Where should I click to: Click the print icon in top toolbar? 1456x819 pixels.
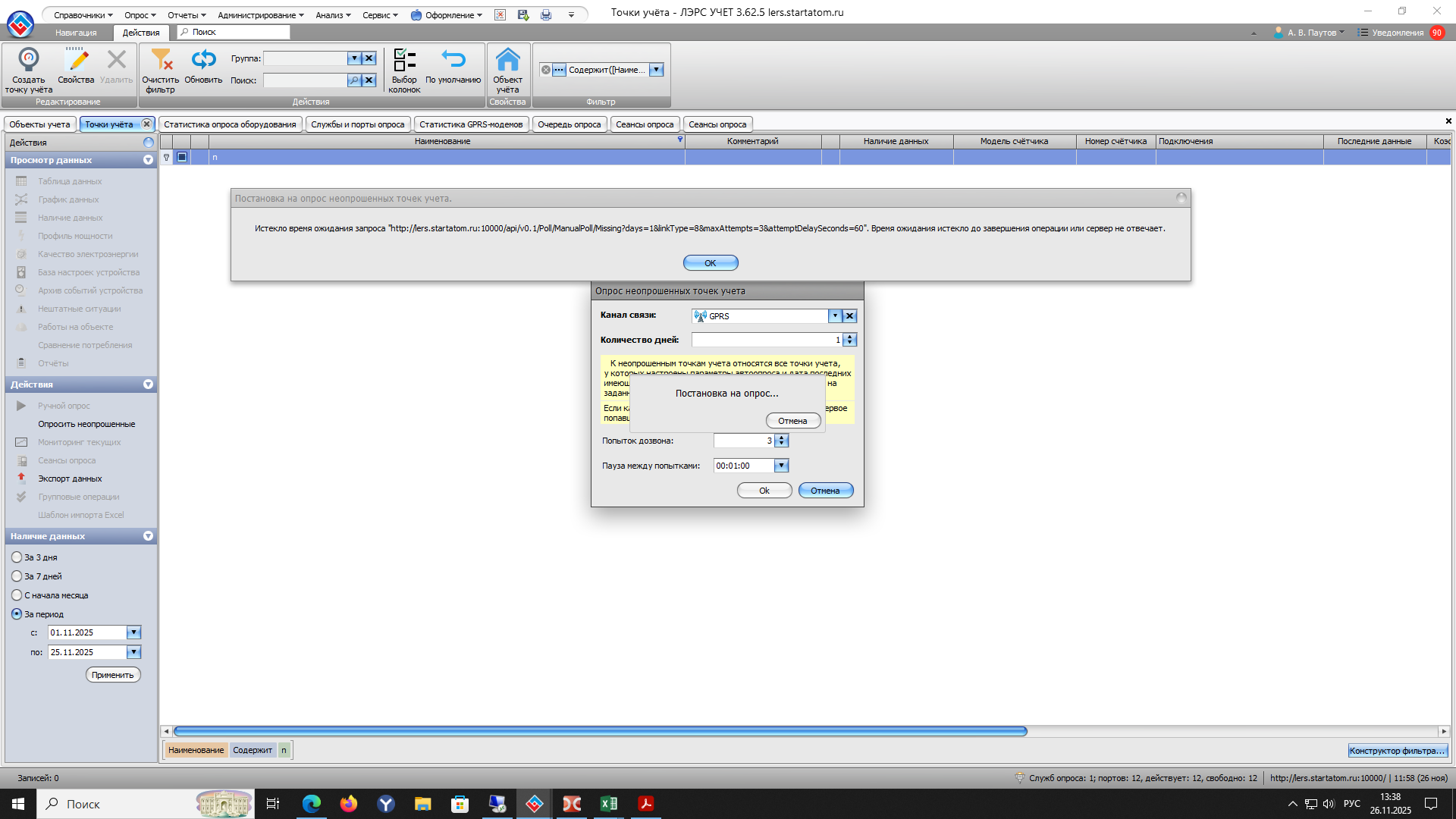(546, 15)
